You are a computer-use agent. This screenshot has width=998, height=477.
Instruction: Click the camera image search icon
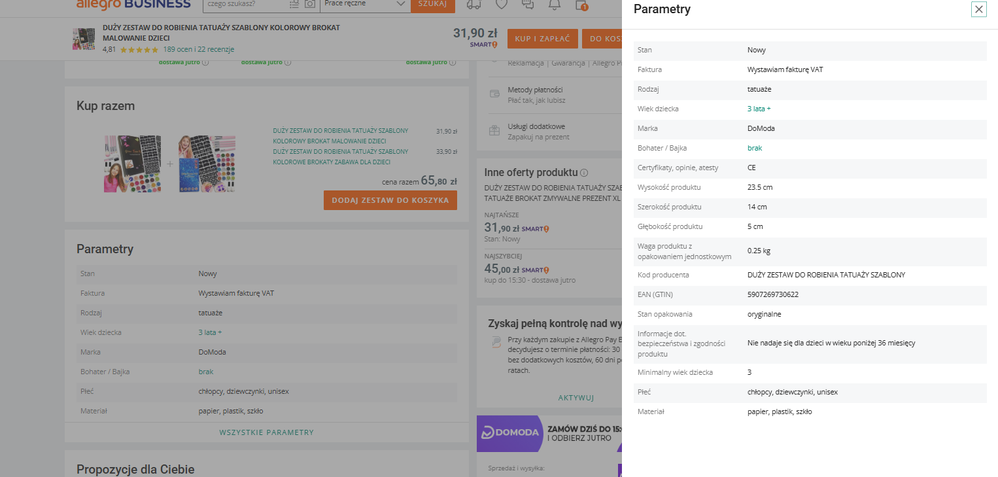coord(310,5)
